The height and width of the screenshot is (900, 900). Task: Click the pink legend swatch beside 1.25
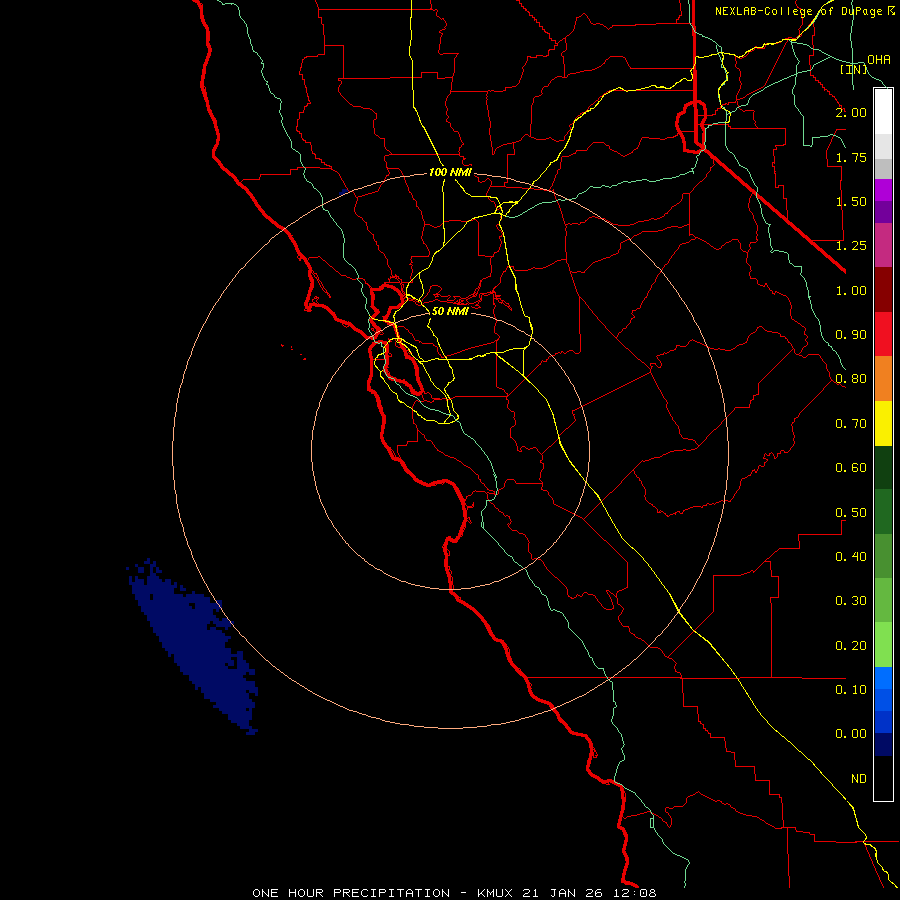click(x=883, y=245)
